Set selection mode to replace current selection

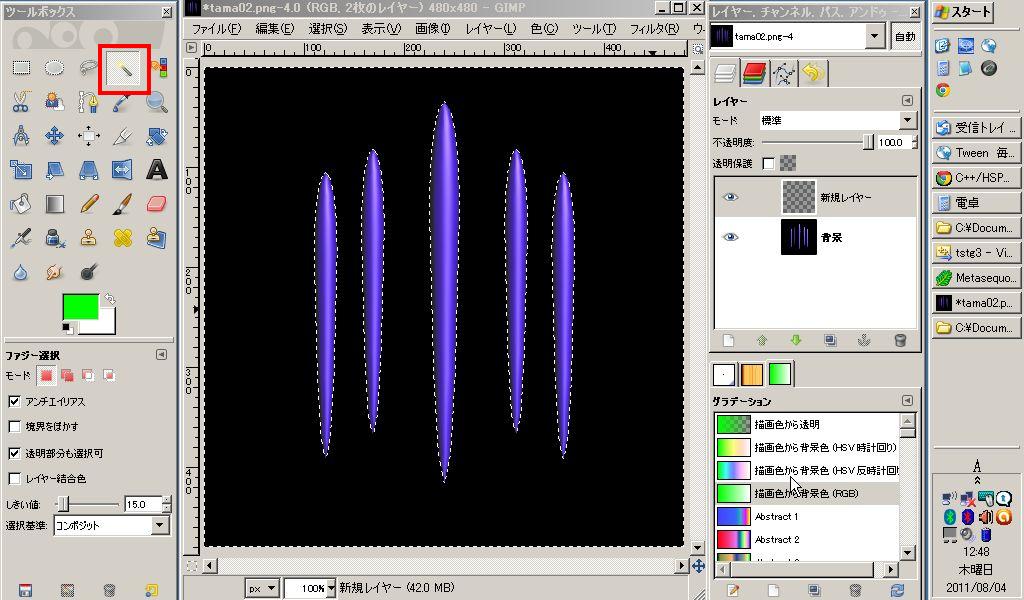tap(46, 375)
